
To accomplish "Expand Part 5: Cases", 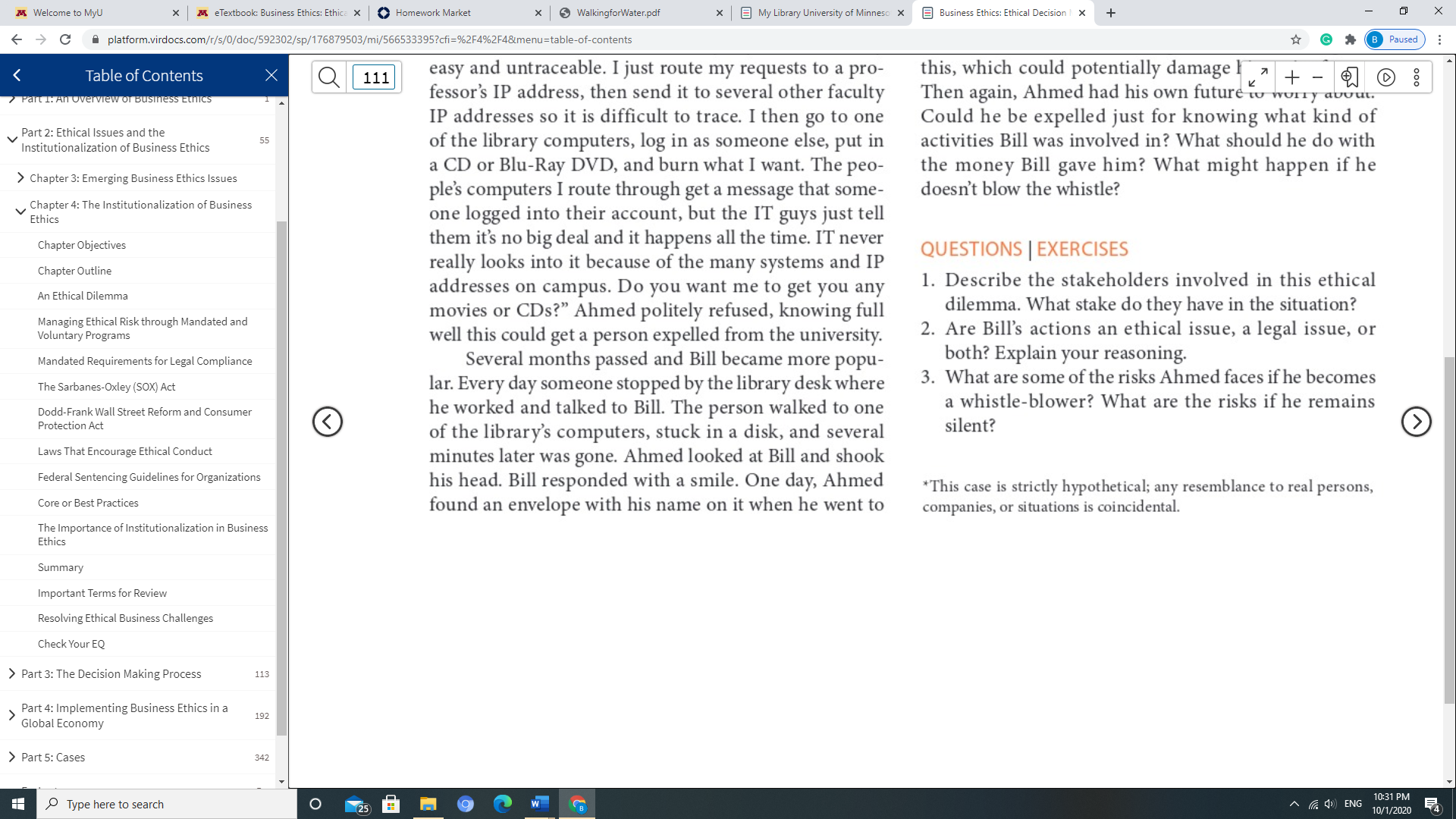I will [11, 757].
